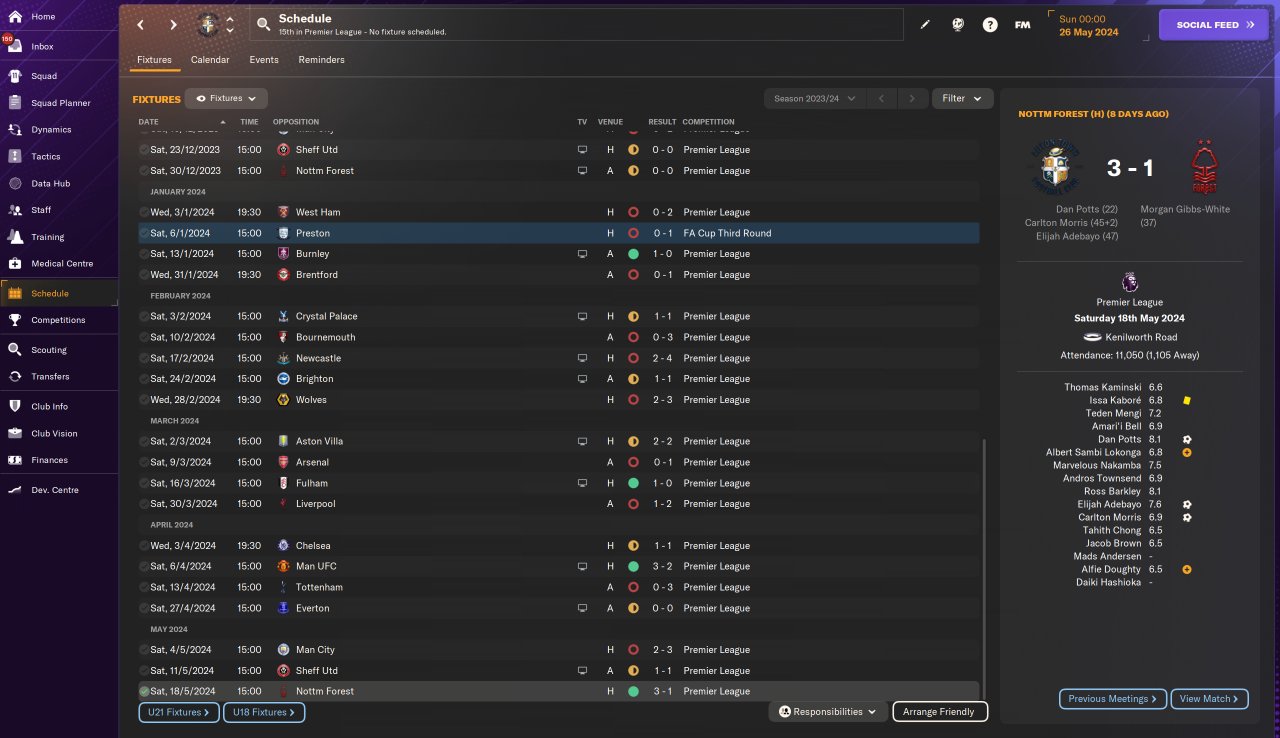Switch to the Reminders tab
The height and width of the screenshot is (738, 1280).
[321, 60]
